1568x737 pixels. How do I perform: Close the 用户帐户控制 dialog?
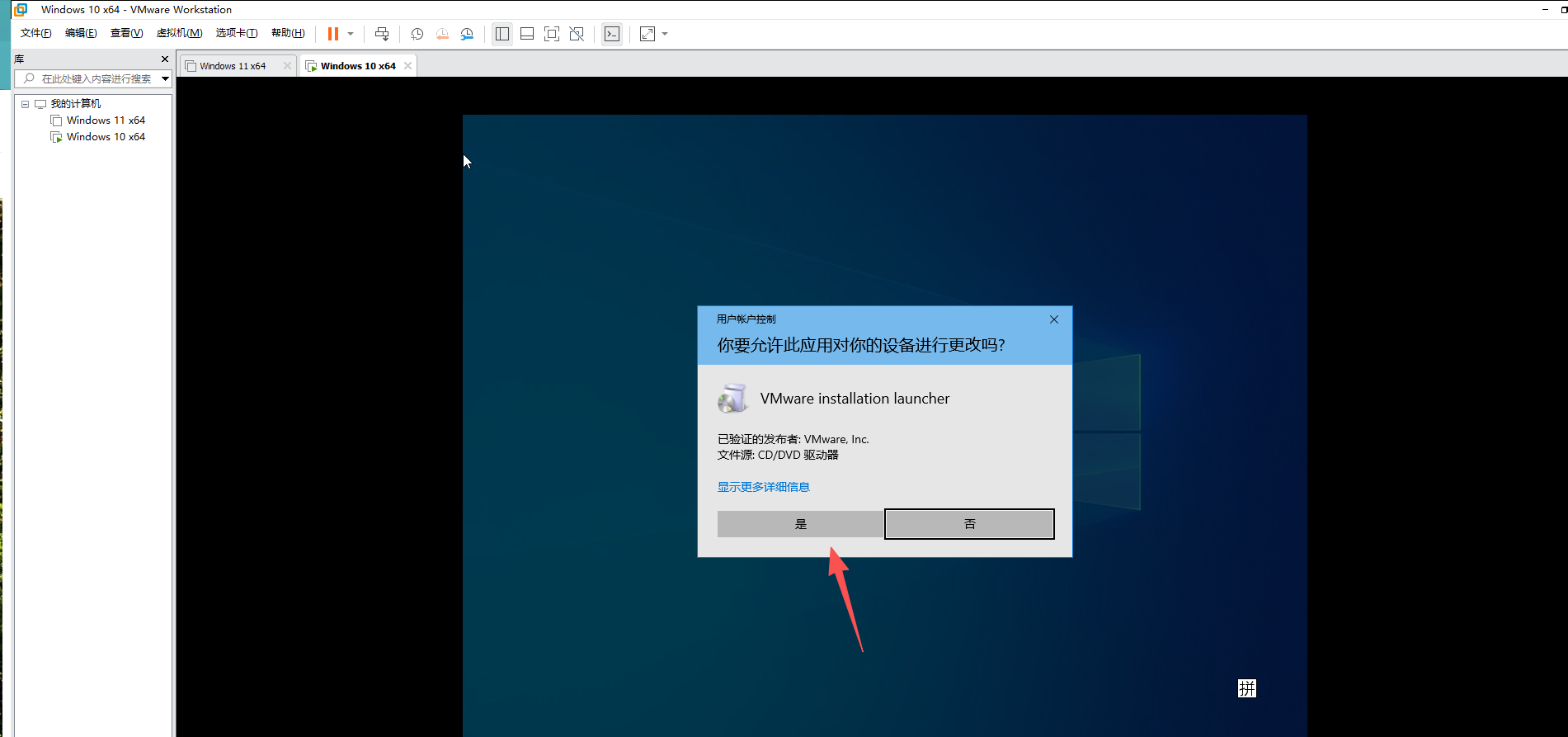1054,319
